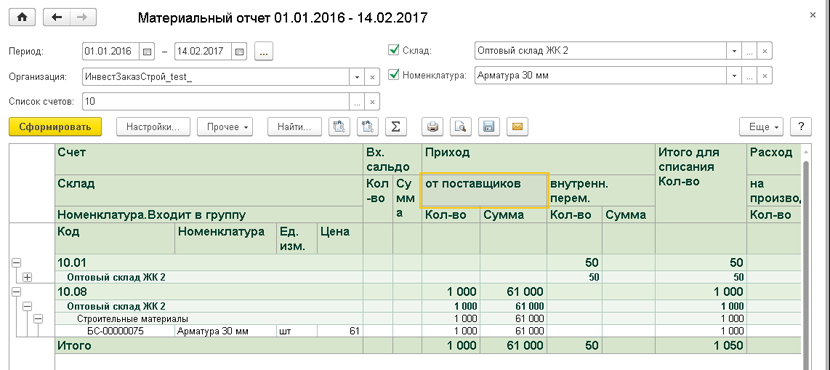Click the Список счетов input field

click(216, 101)
